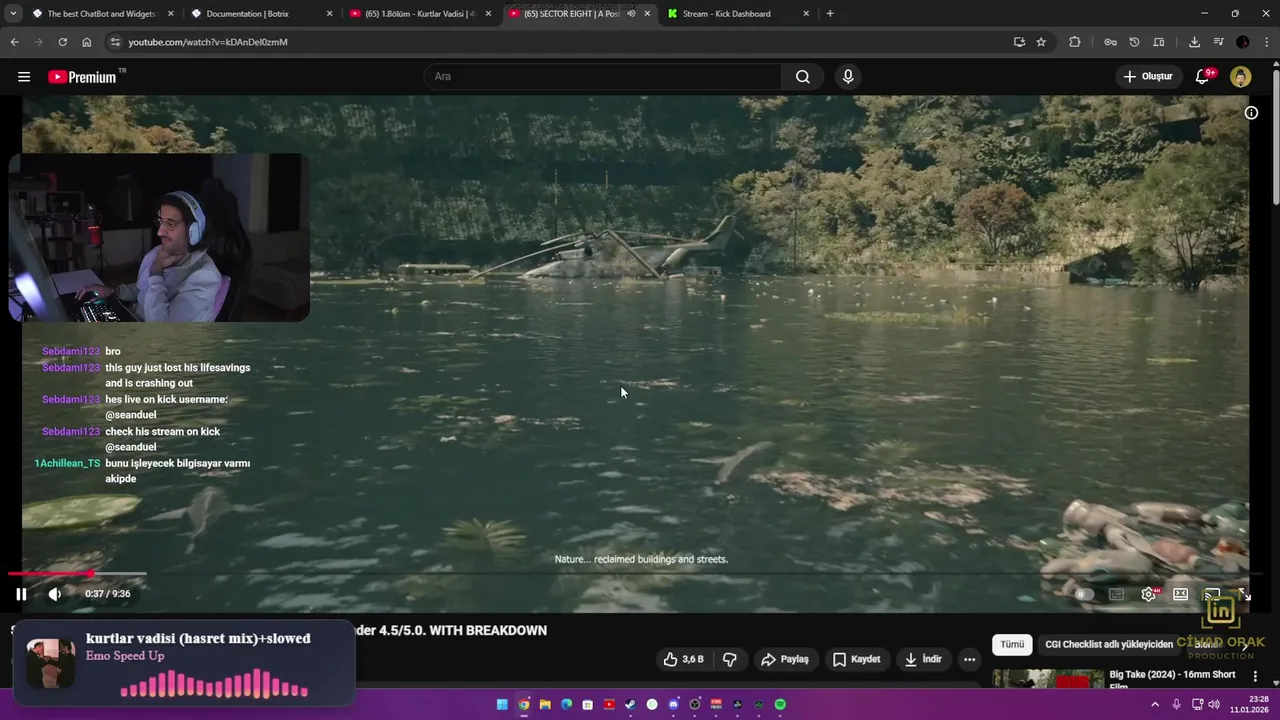Image resolution: width=1280 pixels, height=720 pixels.
Task: Open Chrome profile avatar
Action: point(1242,42)
